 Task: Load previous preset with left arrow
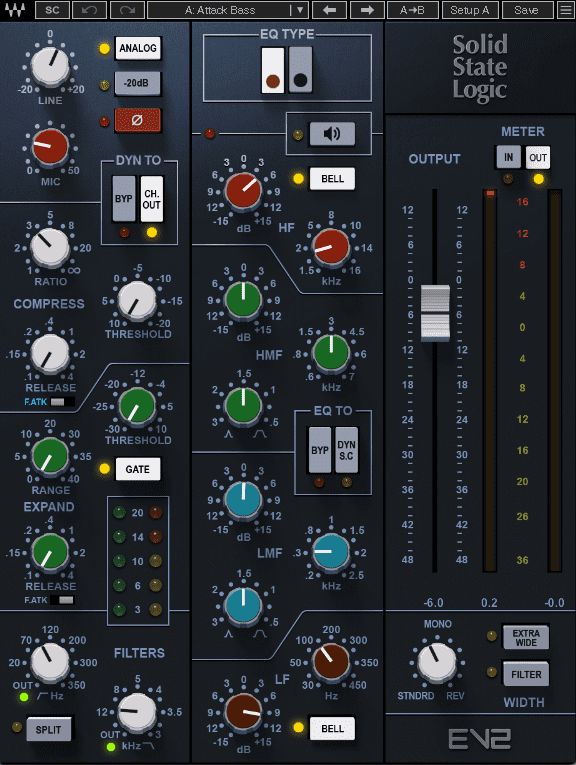(x=329, y=10)
